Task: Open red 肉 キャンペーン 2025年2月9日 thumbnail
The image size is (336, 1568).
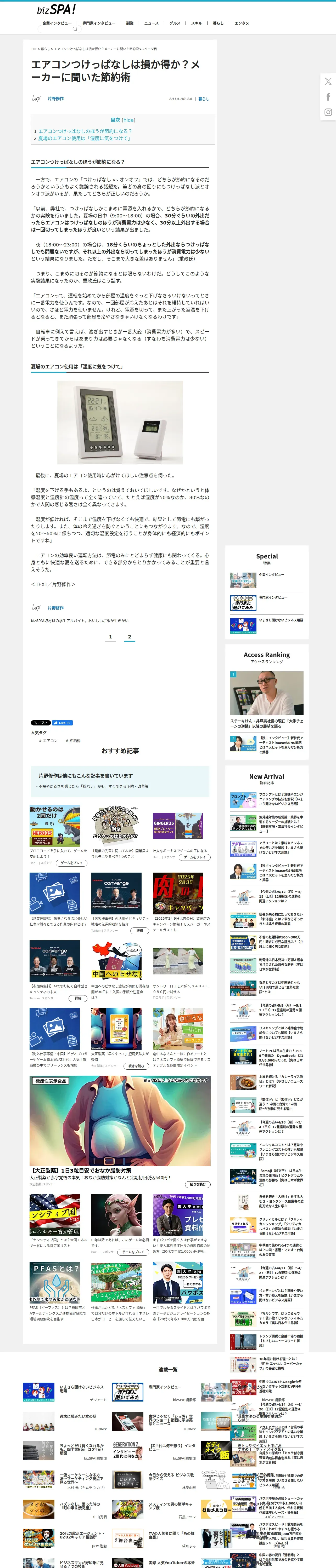Action: click(x=178, y=893)
